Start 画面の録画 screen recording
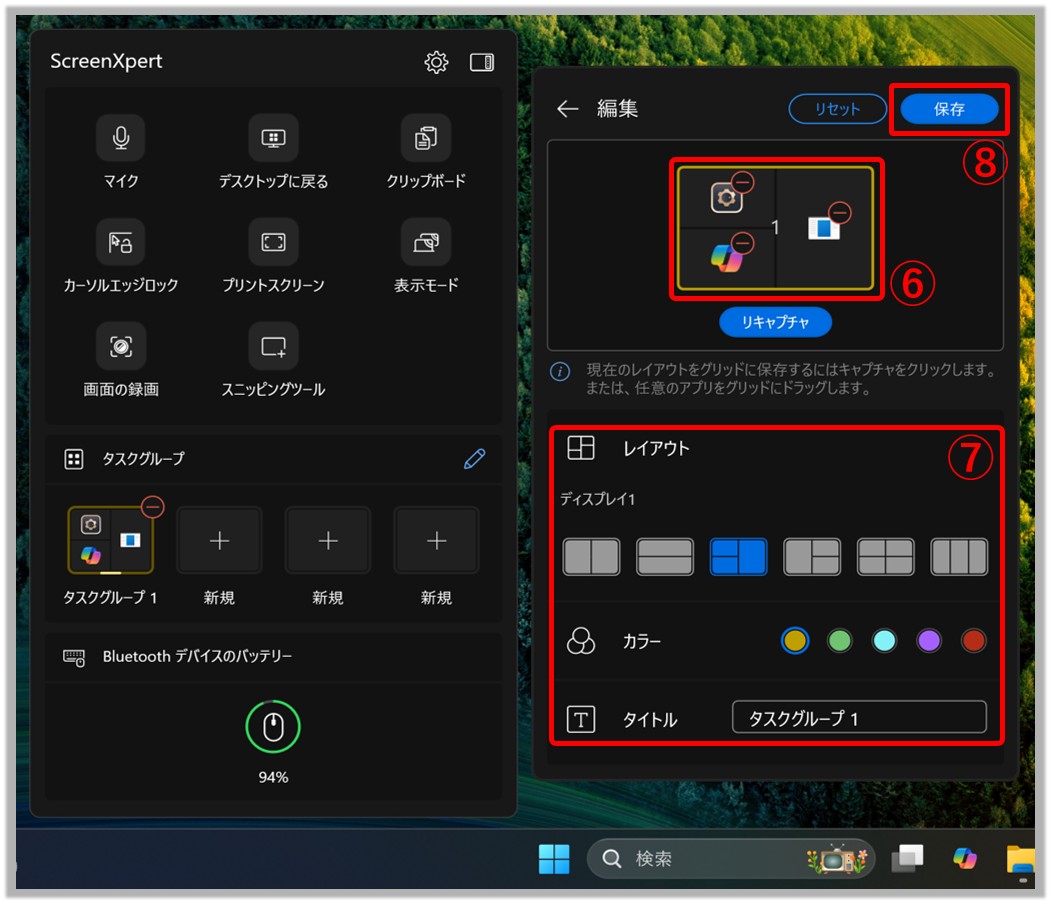1051x903 pixels. (121, 347)
